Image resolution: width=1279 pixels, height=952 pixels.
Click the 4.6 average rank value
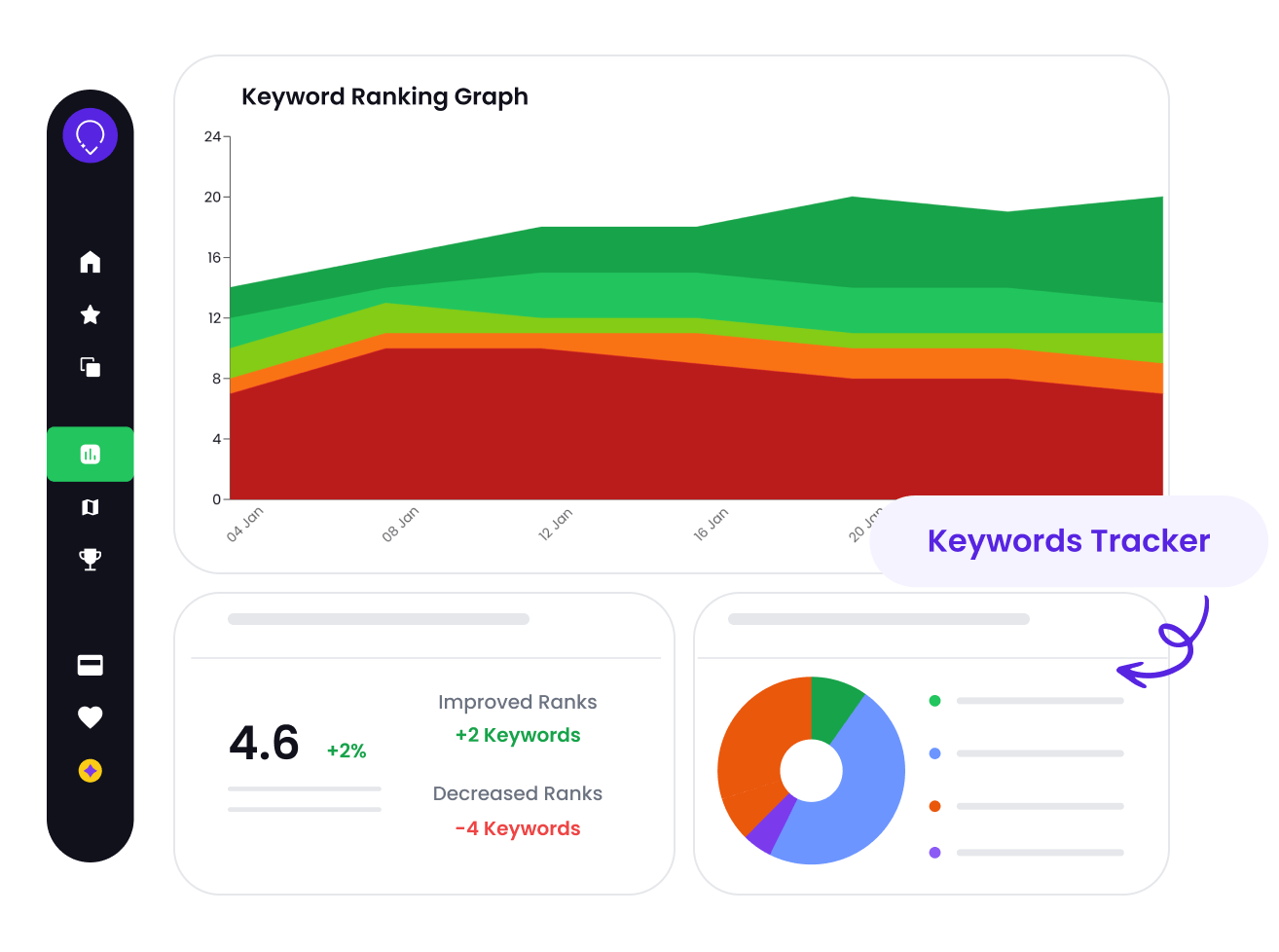click(264, 744)
